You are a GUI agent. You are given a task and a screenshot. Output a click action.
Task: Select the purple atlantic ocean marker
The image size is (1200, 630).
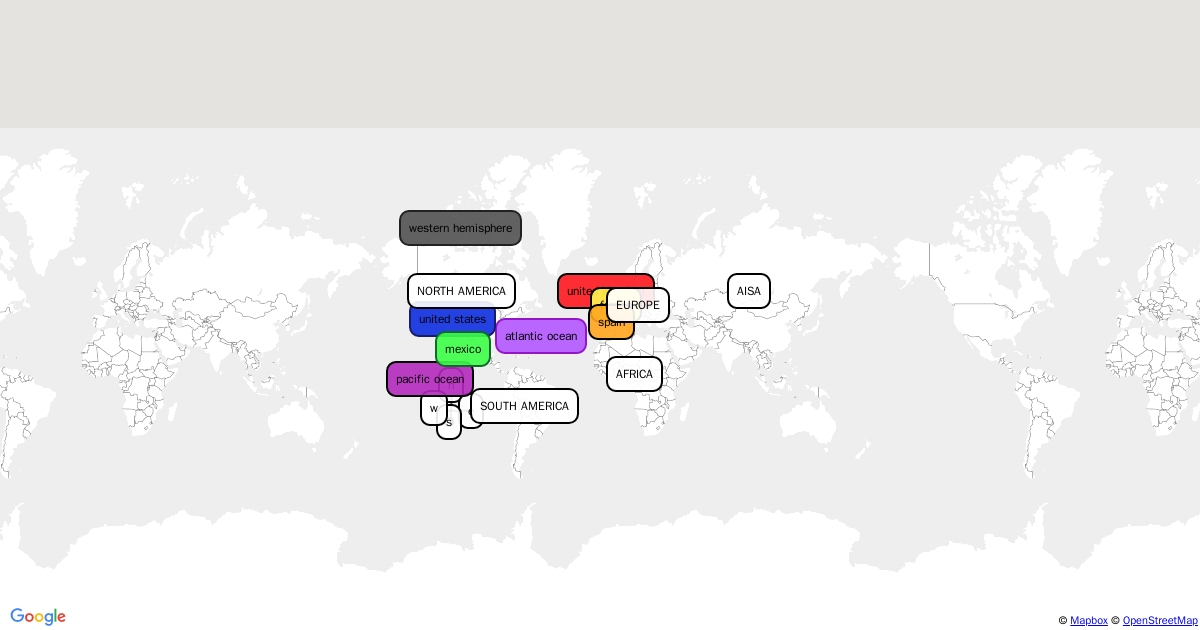click(x=540, y=336)
